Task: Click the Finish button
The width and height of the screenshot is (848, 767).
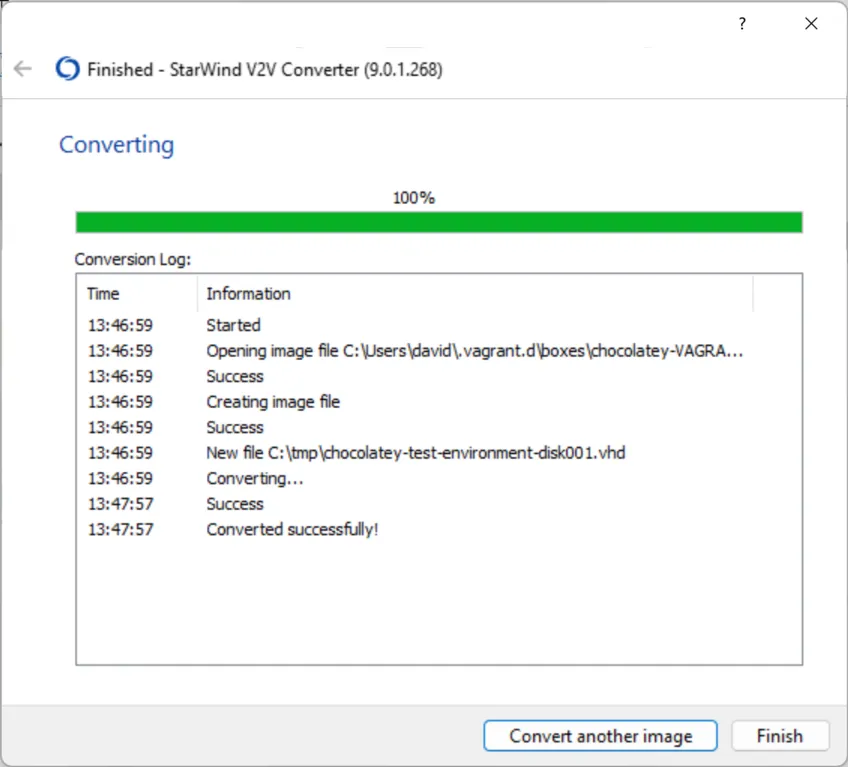Action: click(x=780, y=736)
